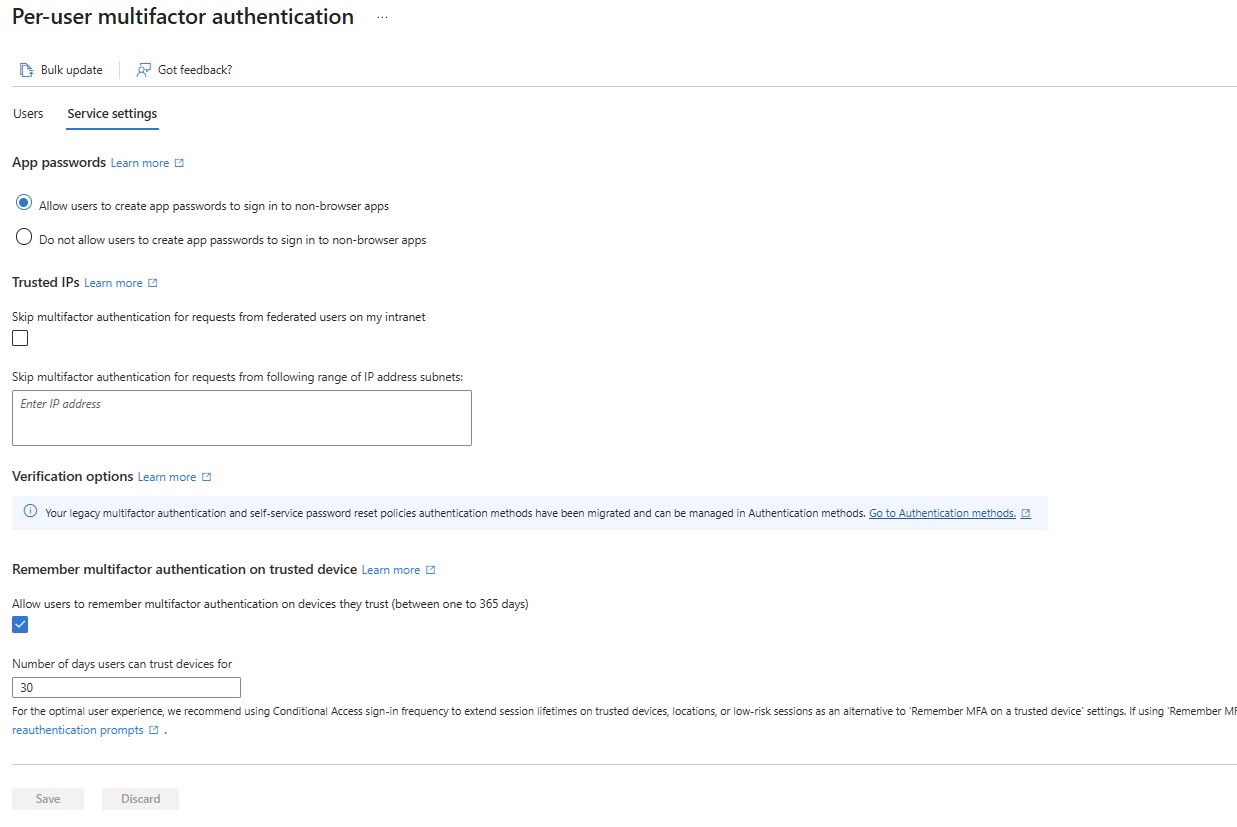1237x827 pixels.
Task: Click the Bulk update icon
Action: coord(27,70)
